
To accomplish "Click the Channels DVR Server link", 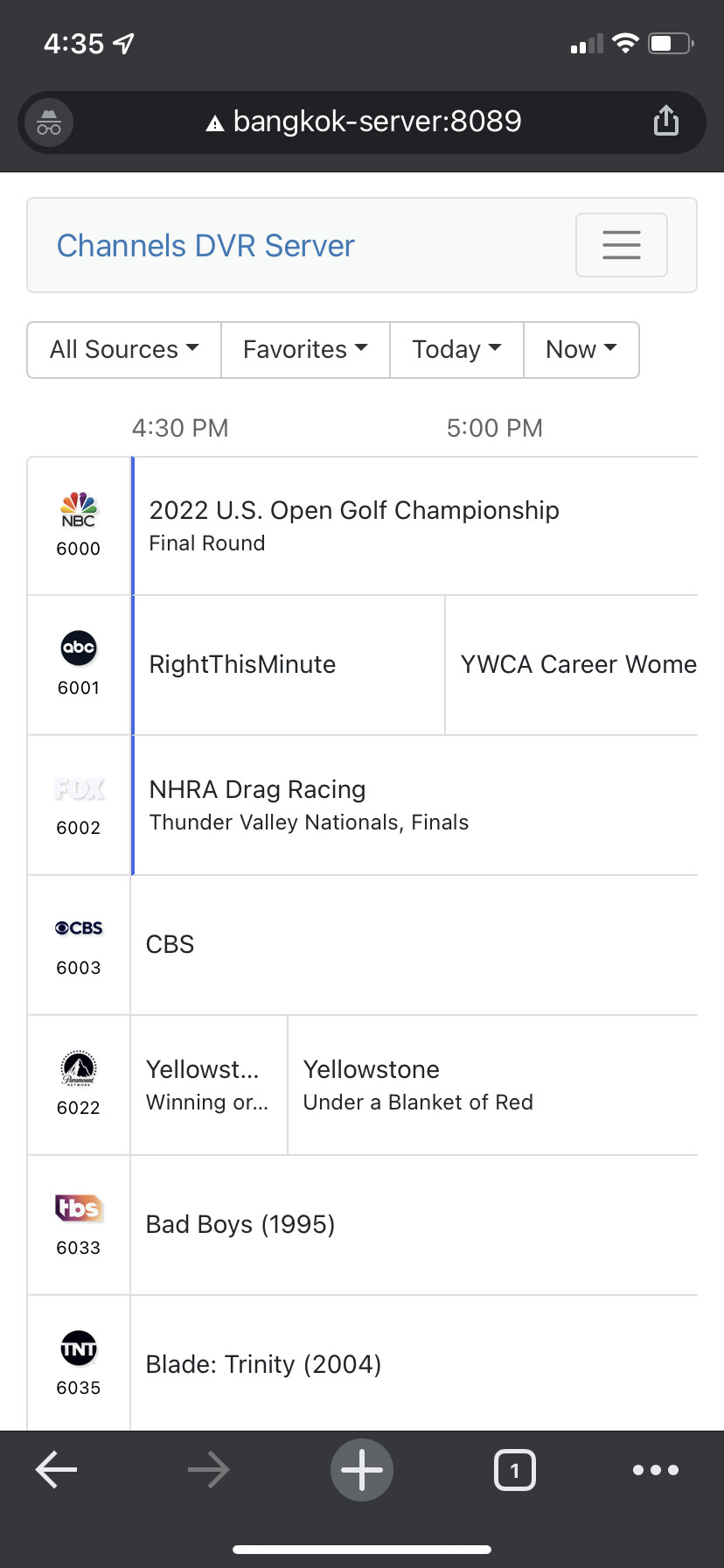I will [x=205, y=246].
